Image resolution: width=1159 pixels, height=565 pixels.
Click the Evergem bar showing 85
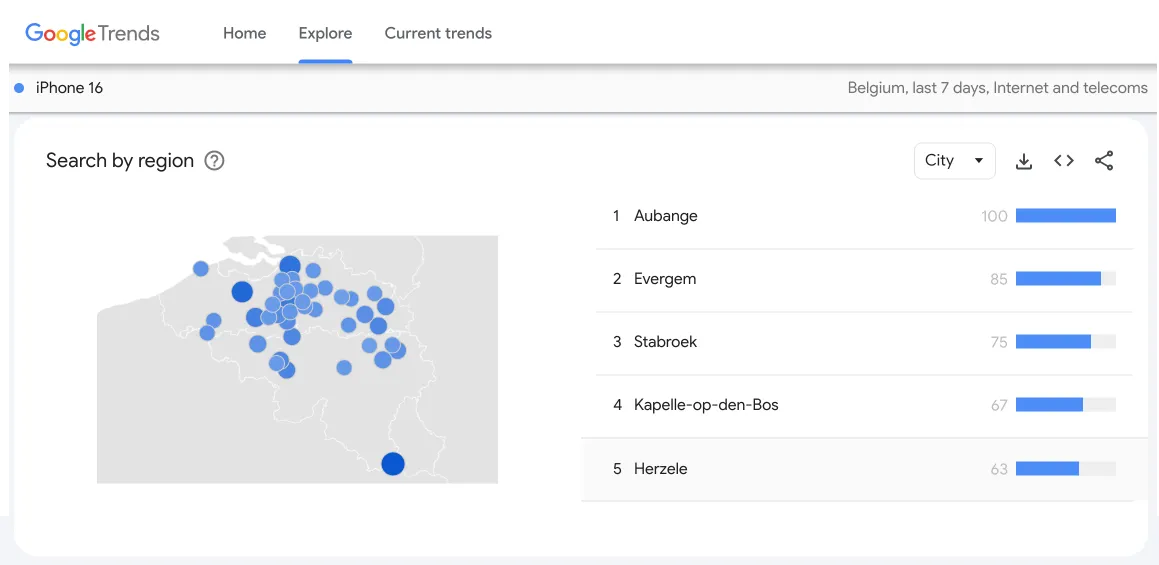pyautogui.click(x=1066, y=279)
